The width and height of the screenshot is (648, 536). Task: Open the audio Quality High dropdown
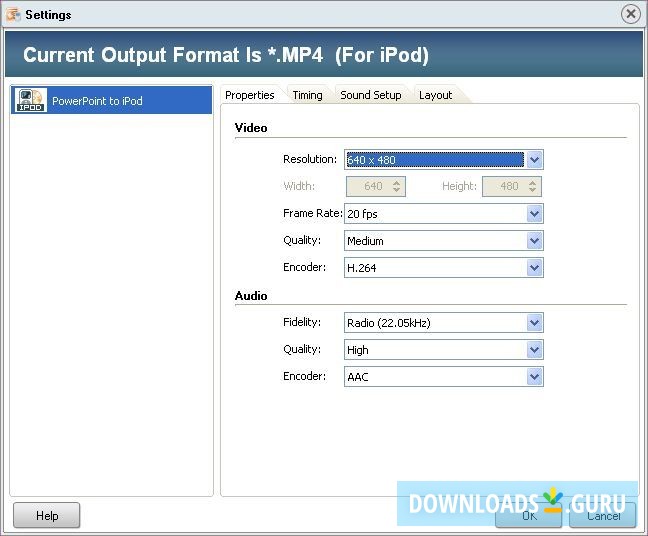pos(534,350)
